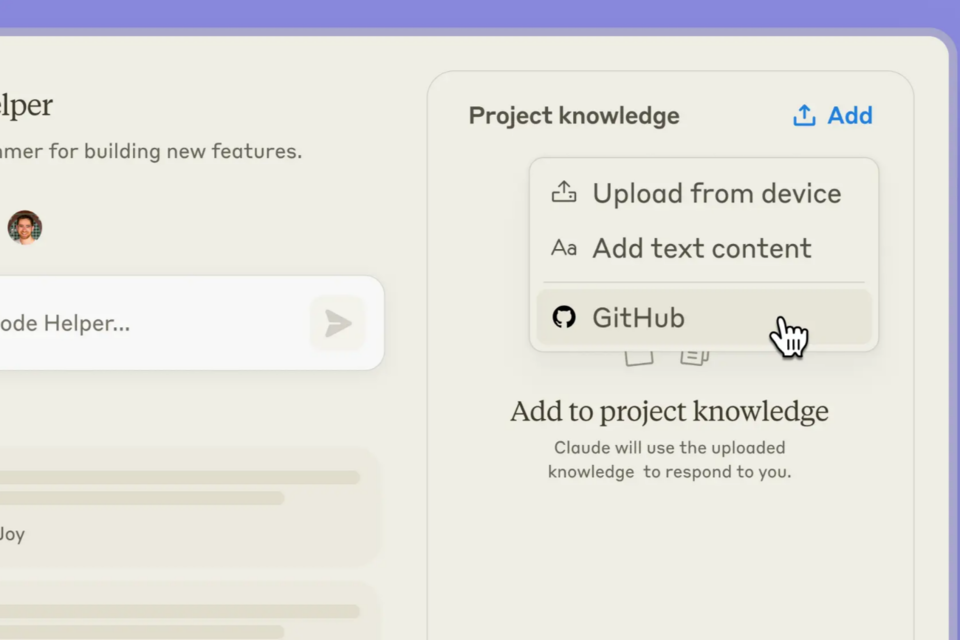The image size is (960, 640).
Task: Click the user profile avatar photo
Action: [25, 227]
